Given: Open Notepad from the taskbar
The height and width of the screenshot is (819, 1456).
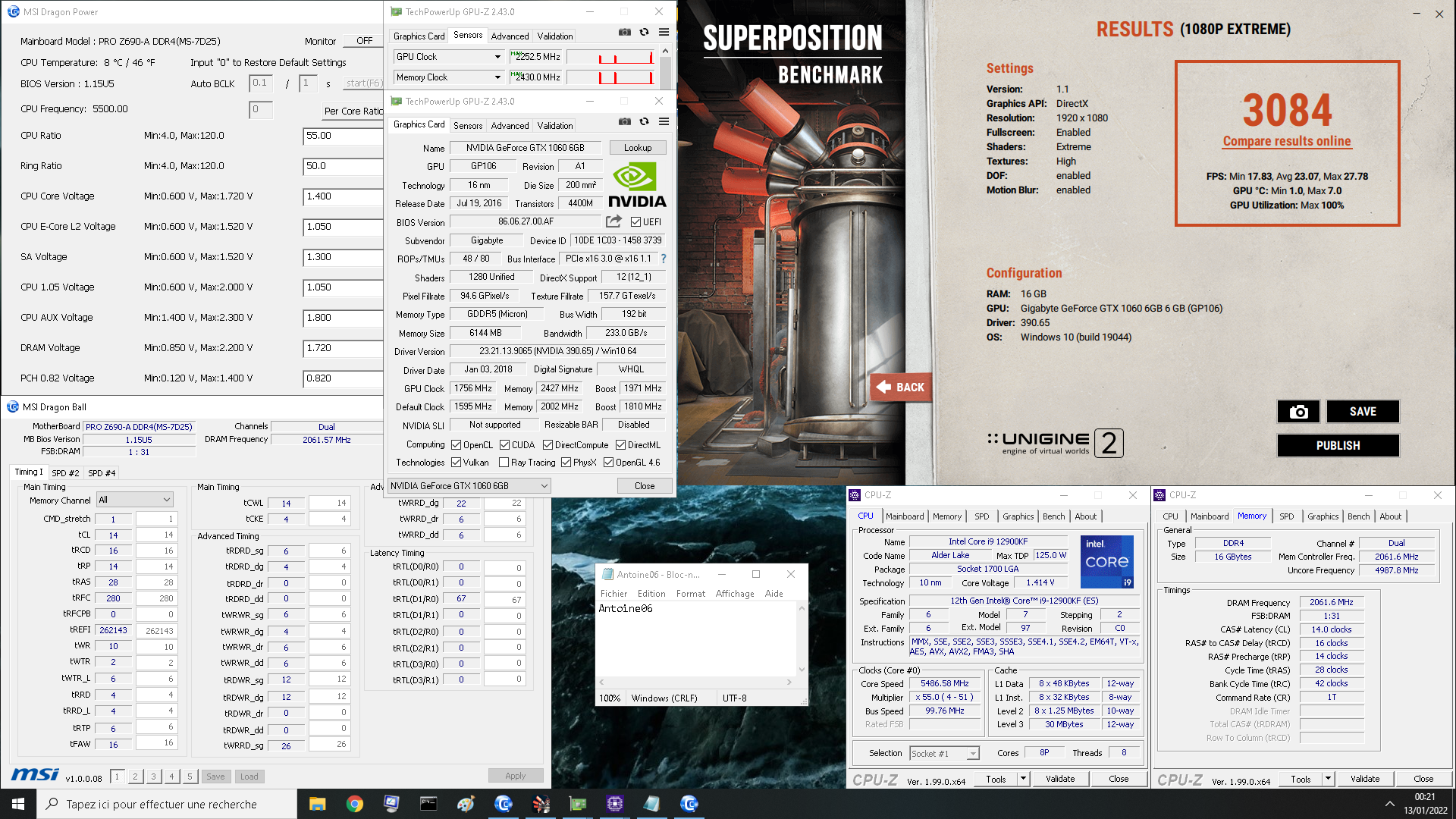Looking at the screenshot, I should coord(652,804).
